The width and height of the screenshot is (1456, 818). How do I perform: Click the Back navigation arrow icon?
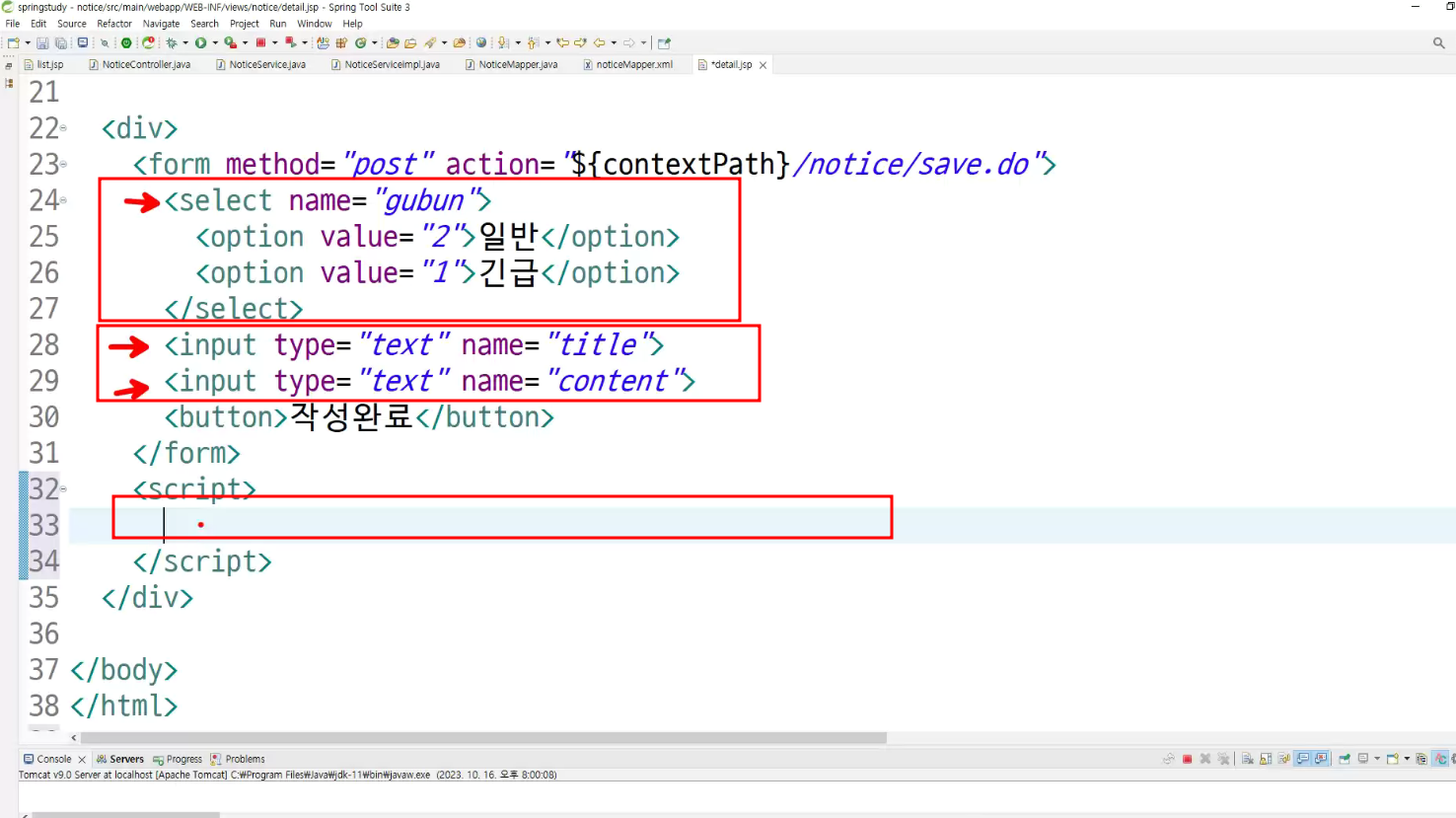tap(599, 42)
